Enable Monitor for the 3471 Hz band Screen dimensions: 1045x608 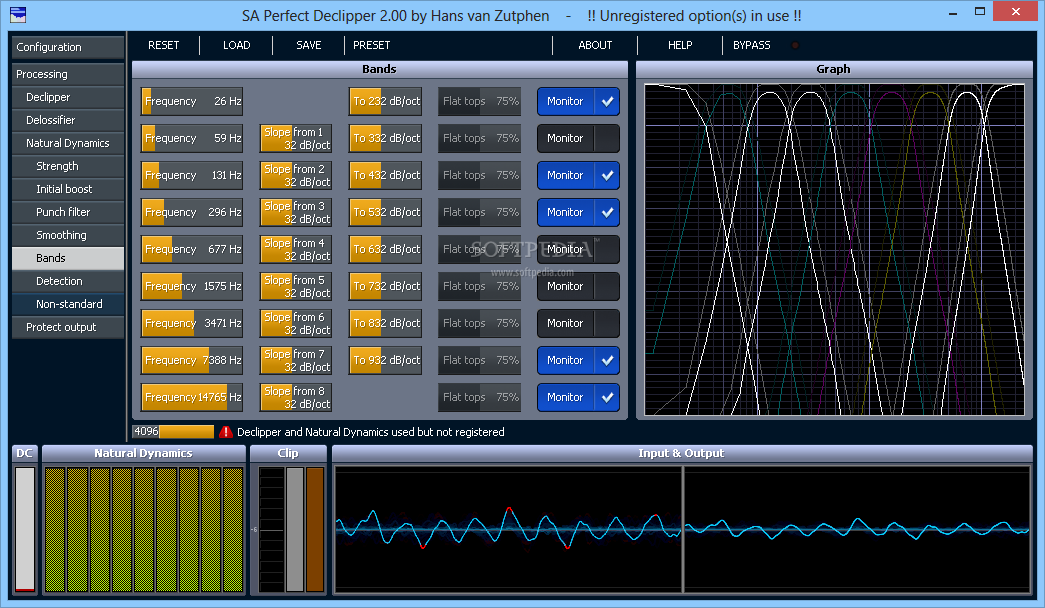click(x=578, y=323)
